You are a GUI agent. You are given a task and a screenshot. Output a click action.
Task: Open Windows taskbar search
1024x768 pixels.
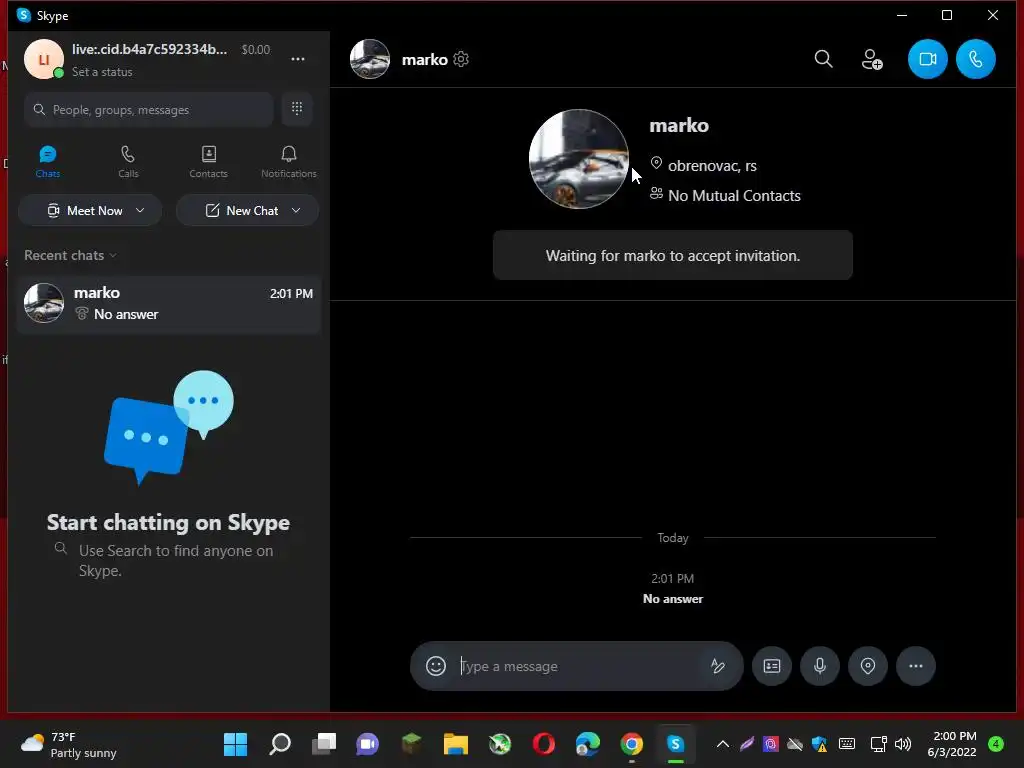point(280,744)
